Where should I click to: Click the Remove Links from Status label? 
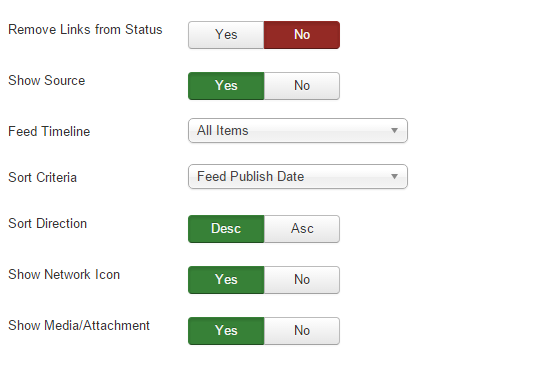(x=85, y=30)
